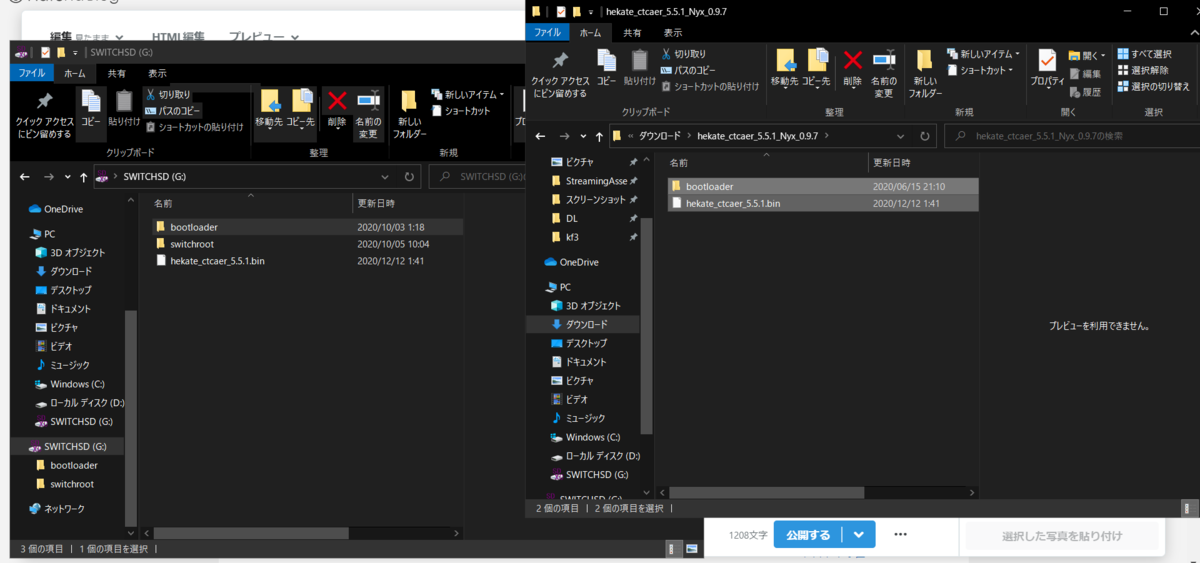This screenshot has width=1200, height=563.
Task: Open ファイル menu in hekate window
Action: click(547, 32)
